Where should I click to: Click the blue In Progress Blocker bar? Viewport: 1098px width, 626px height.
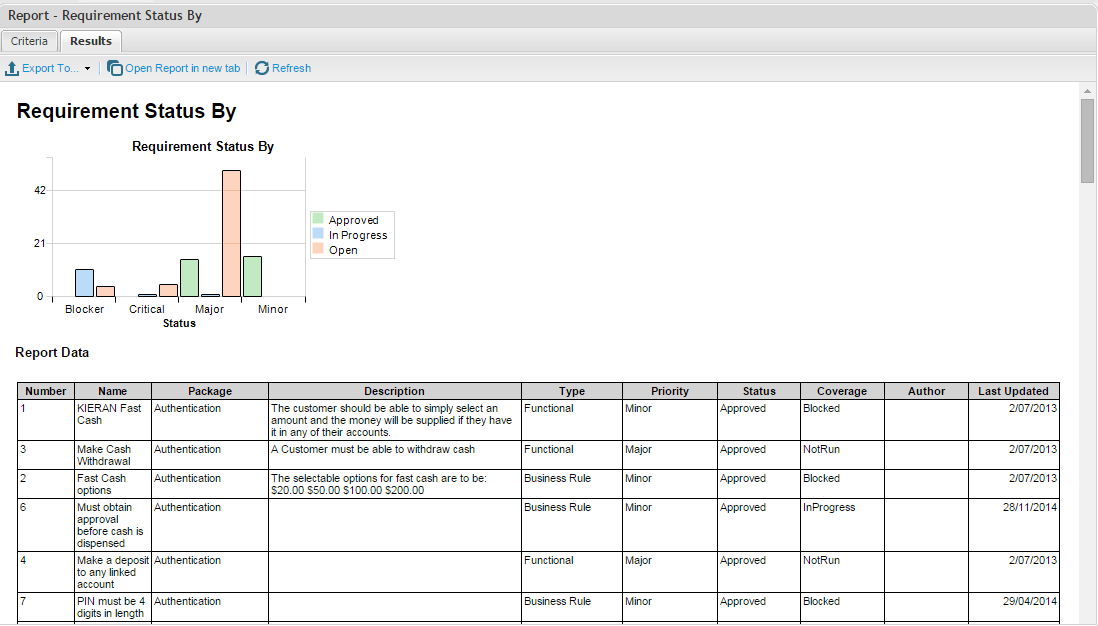click(x=85, y=283)
